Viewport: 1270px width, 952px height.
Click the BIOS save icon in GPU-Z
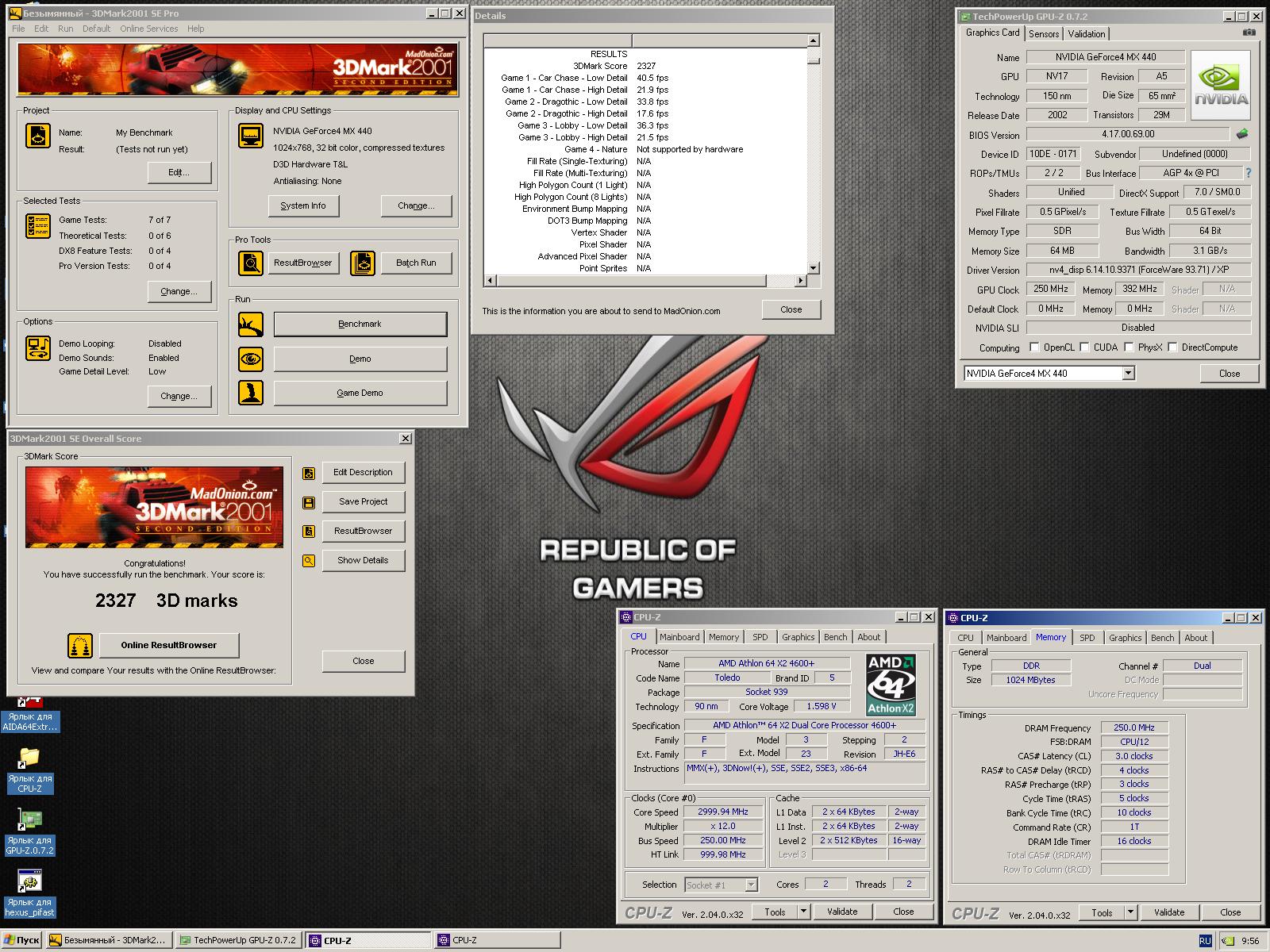[1242, 134]
